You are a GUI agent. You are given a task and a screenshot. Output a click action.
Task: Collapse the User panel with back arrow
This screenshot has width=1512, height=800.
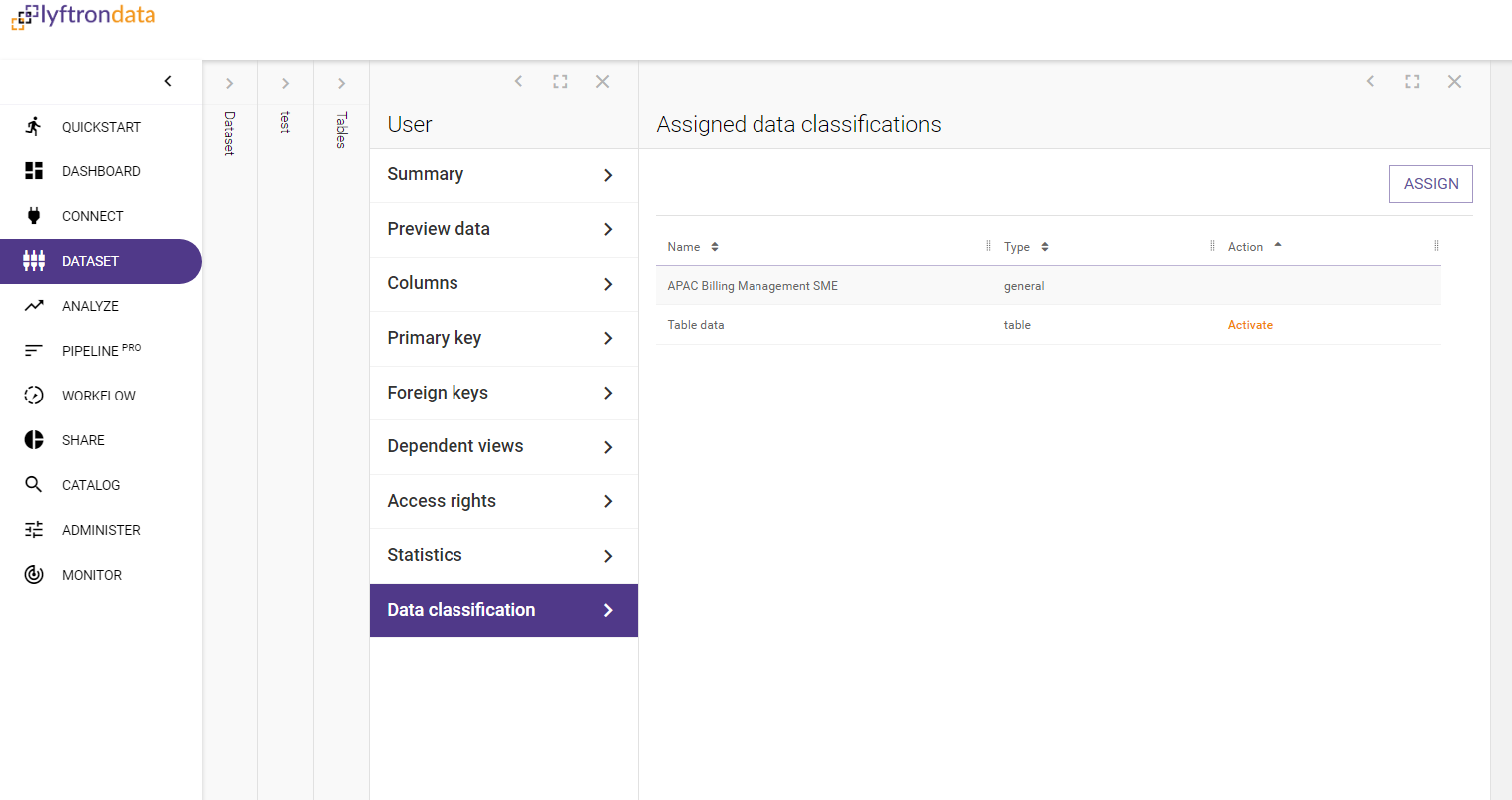pos(518,81)
